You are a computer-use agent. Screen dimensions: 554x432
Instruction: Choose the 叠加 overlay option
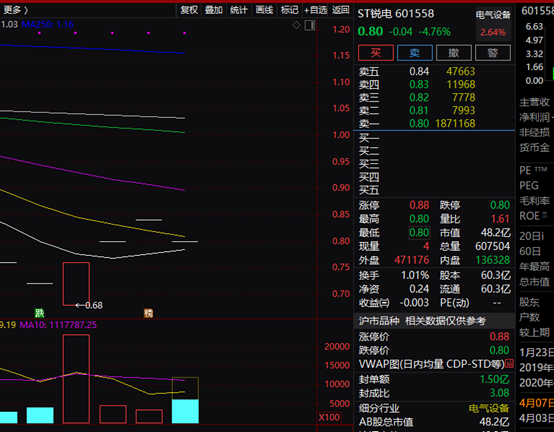click(214, 10)
